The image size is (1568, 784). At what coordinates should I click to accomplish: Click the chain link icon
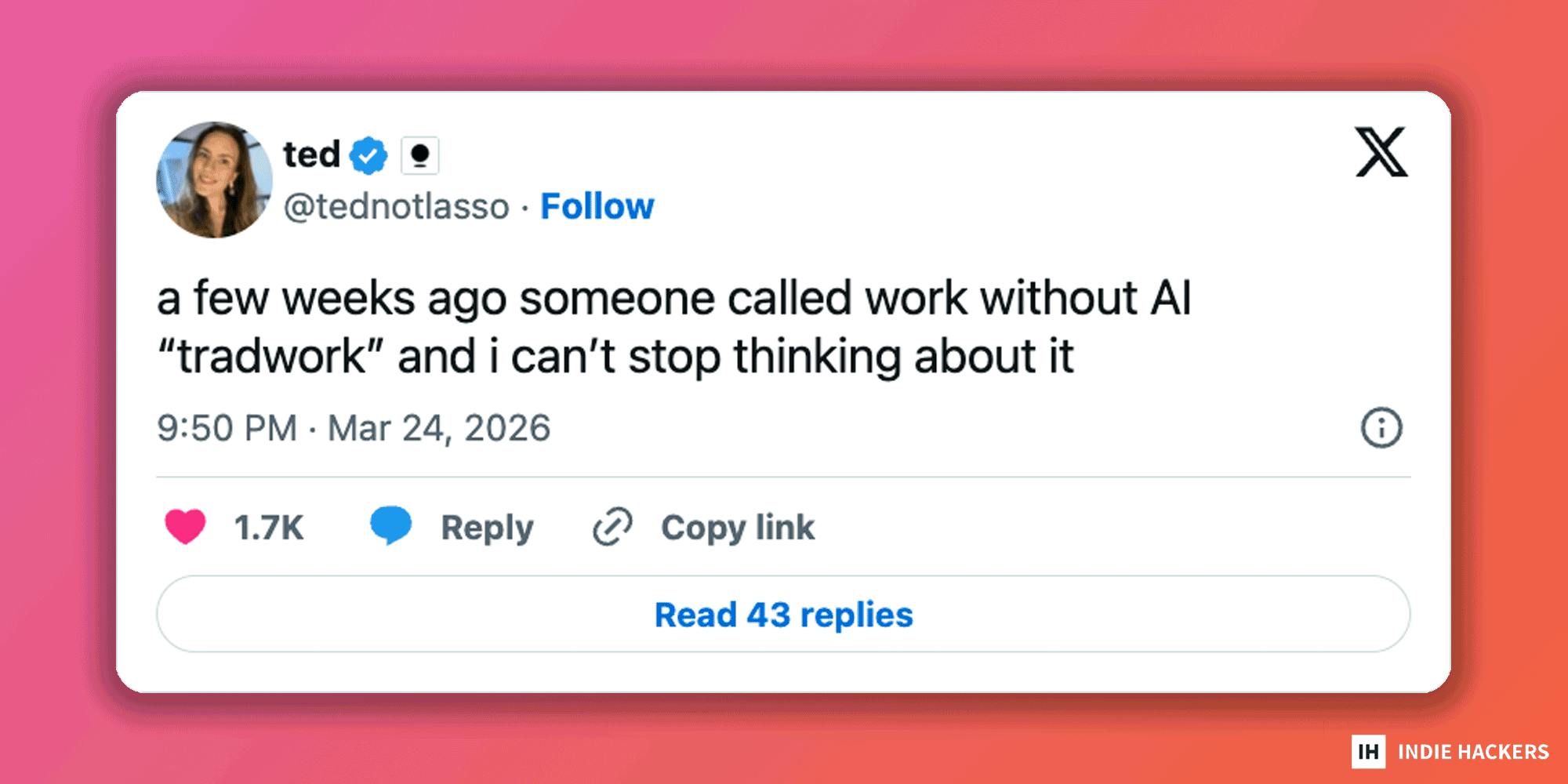point(612,526)
